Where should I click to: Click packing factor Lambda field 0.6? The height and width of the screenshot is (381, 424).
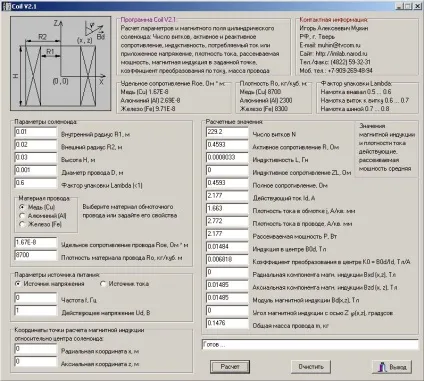(36, 183)
